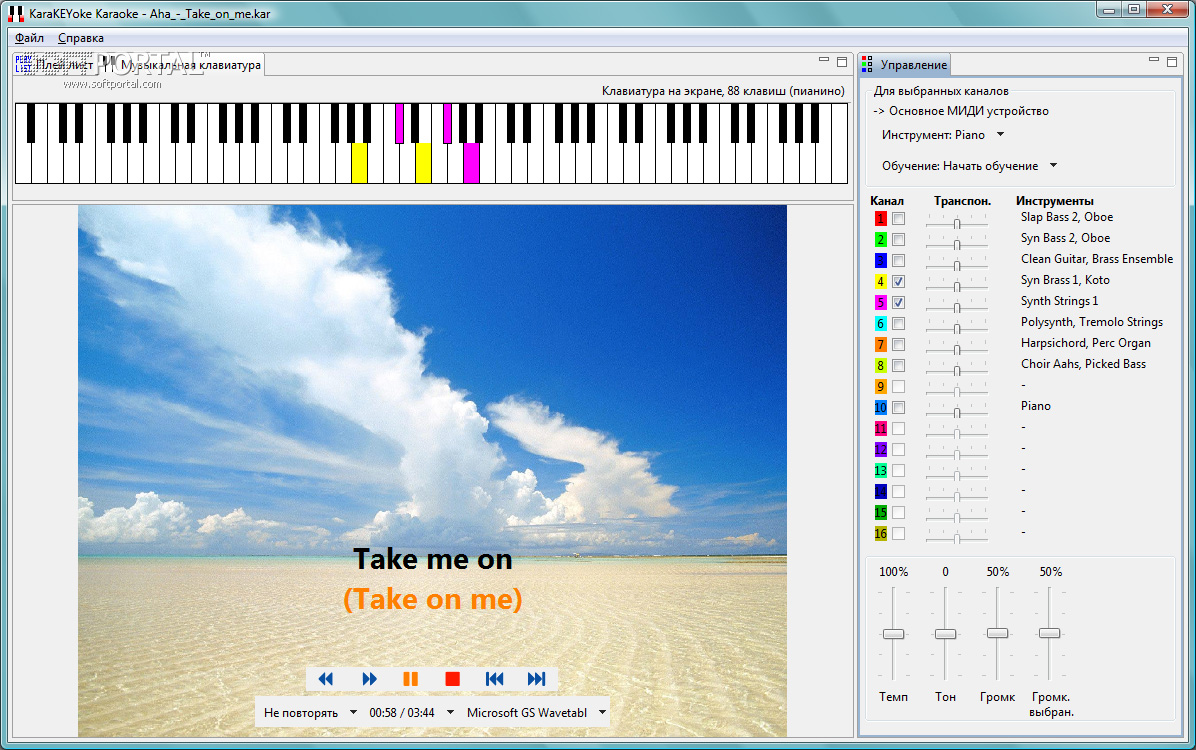The width and height of the screenshot is (1196, 750).
Task: Minimize the keyboard panel
Action: click(823, 60)
